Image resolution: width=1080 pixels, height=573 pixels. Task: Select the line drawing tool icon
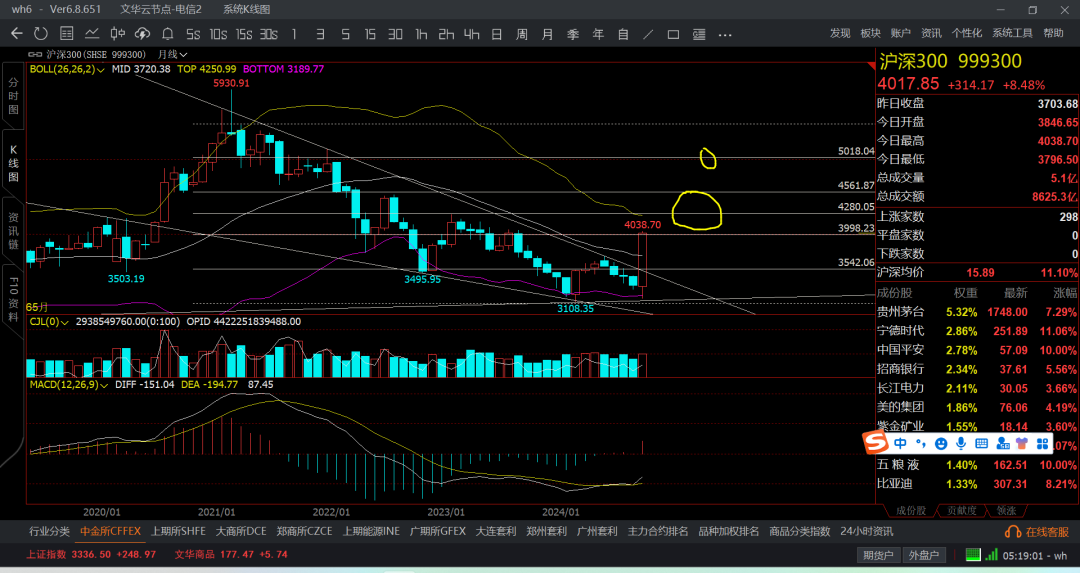(648, 34)
